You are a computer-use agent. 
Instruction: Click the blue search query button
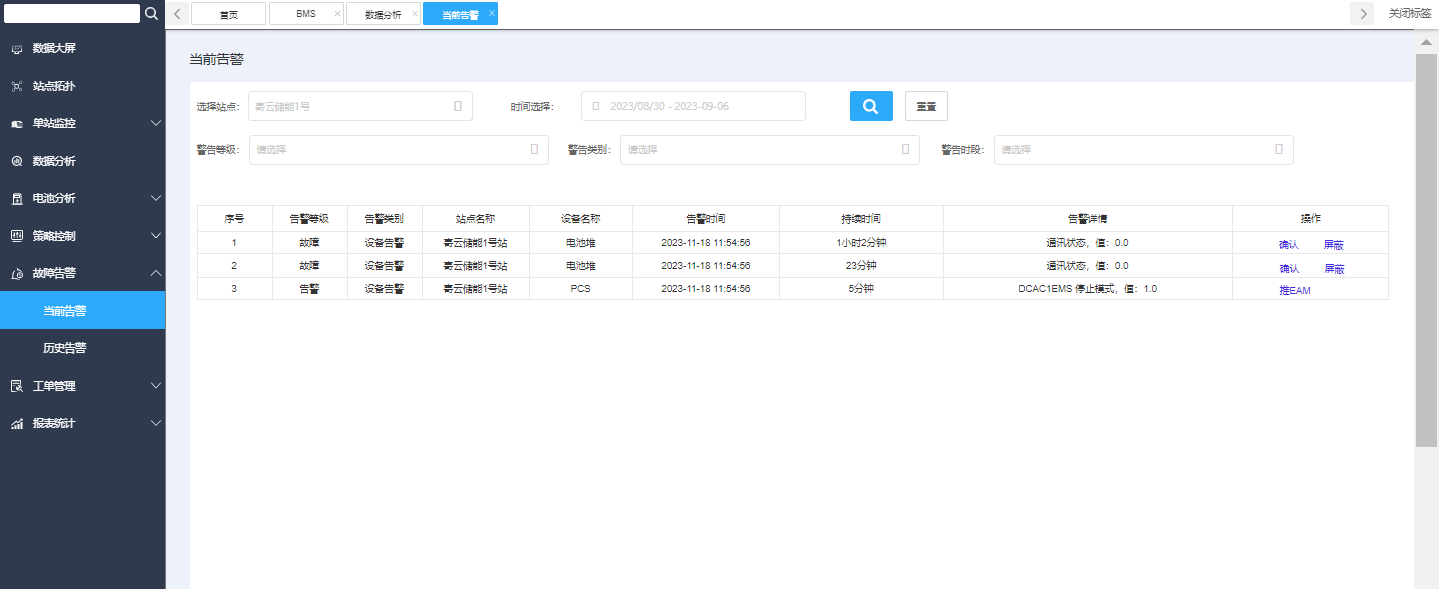[871, 106]
